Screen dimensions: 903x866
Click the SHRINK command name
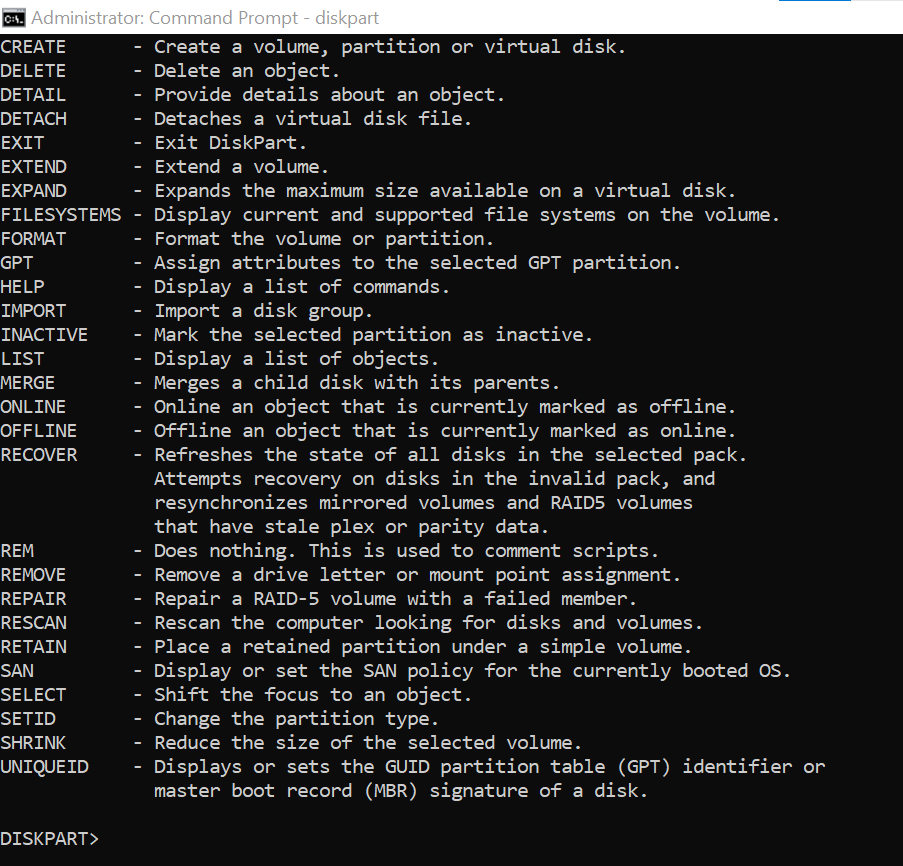click(x=33, y=743)
